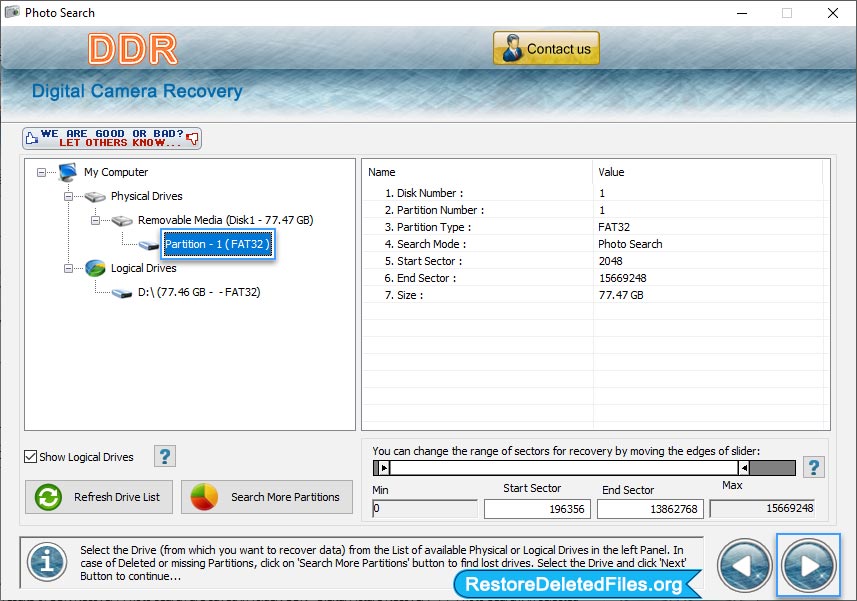Click the Photo Search title bar icon
The image size is (857, 601).
point(12,12)
